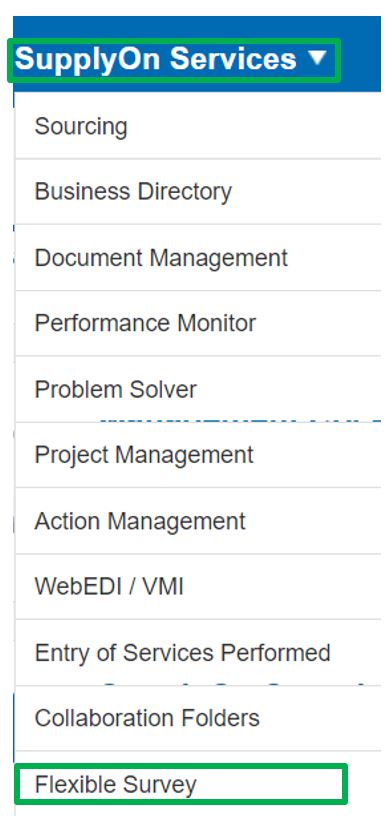The image size is (388, 816).
Task: Collapse the SupplyOn Services dropdown arrow
Action: tap(317, 58)
